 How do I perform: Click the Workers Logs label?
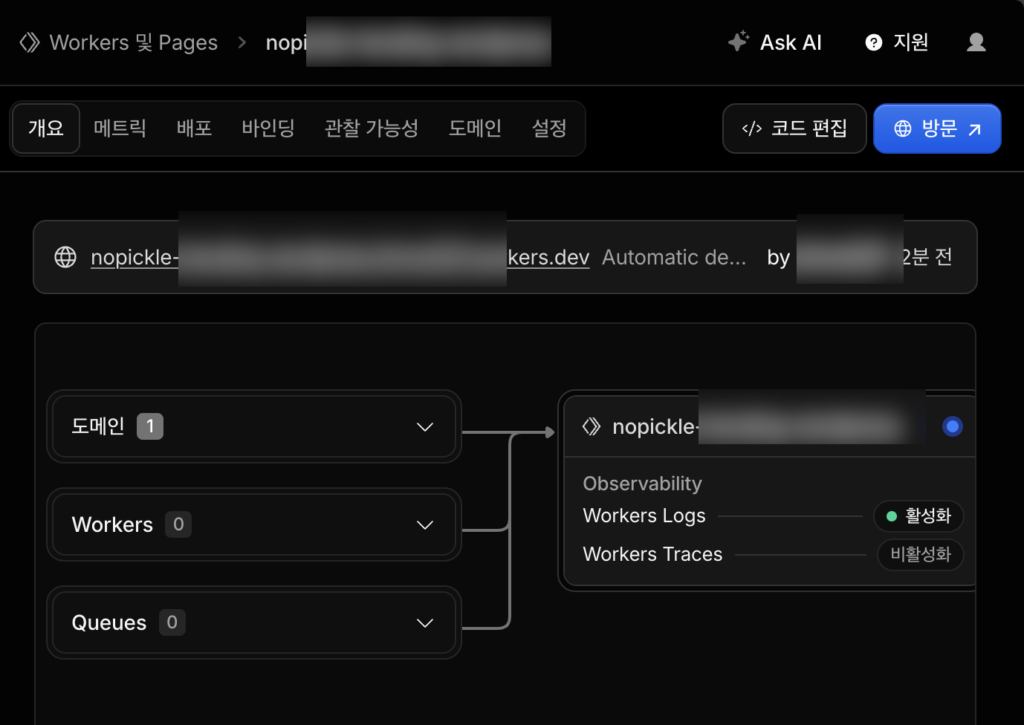pos(644,515)
